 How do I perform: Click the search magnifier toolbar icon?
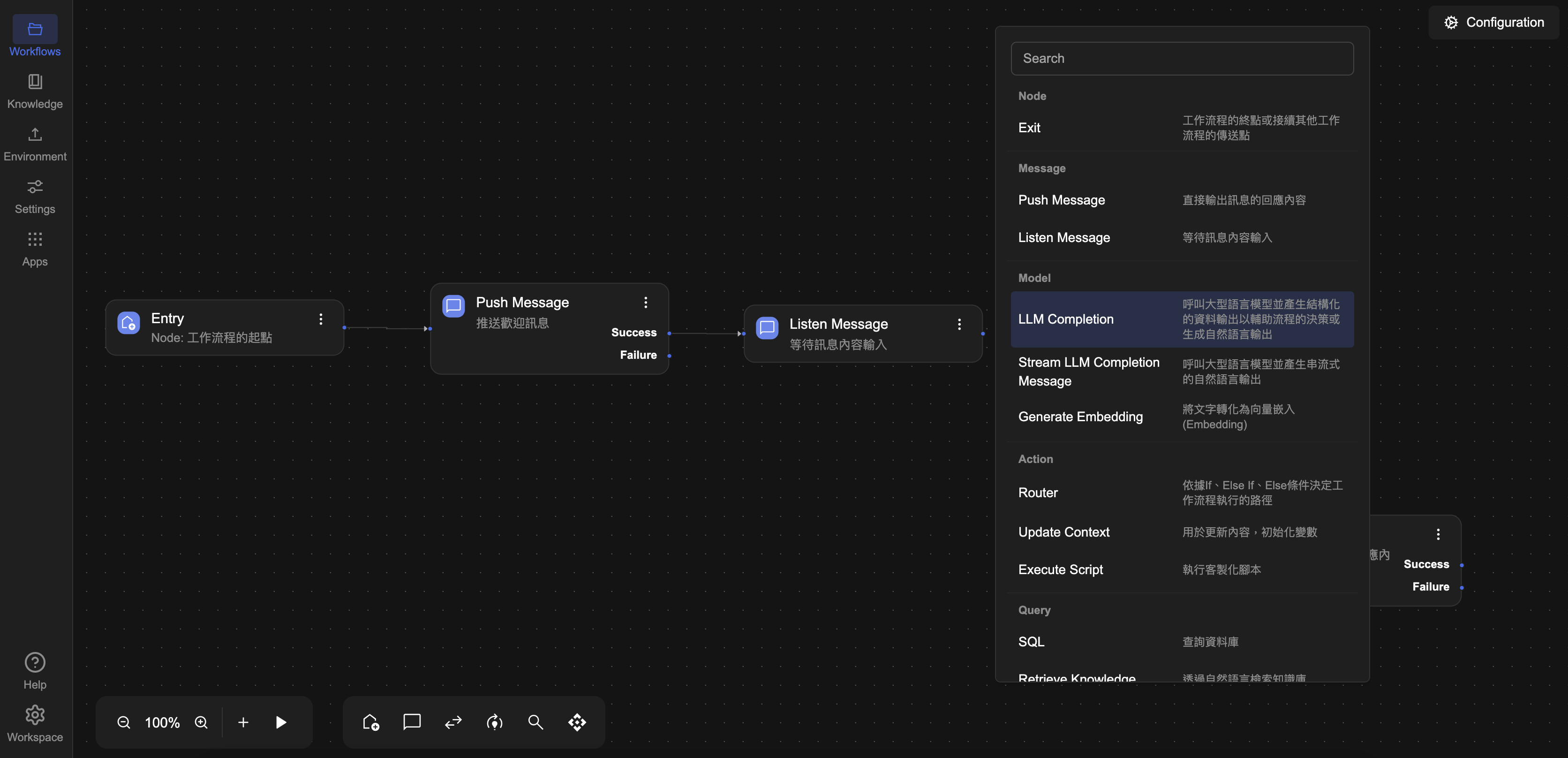tap(535, 722)
